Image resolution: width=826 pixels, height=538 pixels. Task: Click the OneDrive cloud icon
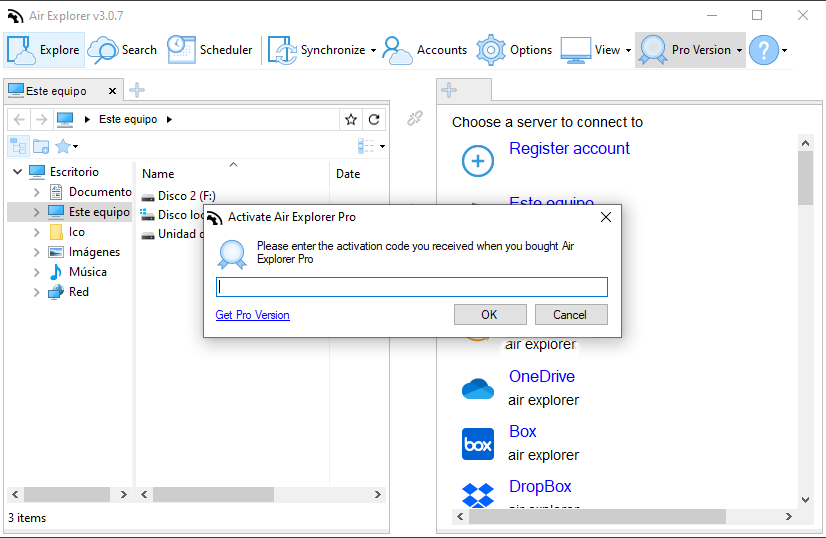(478, 389)
